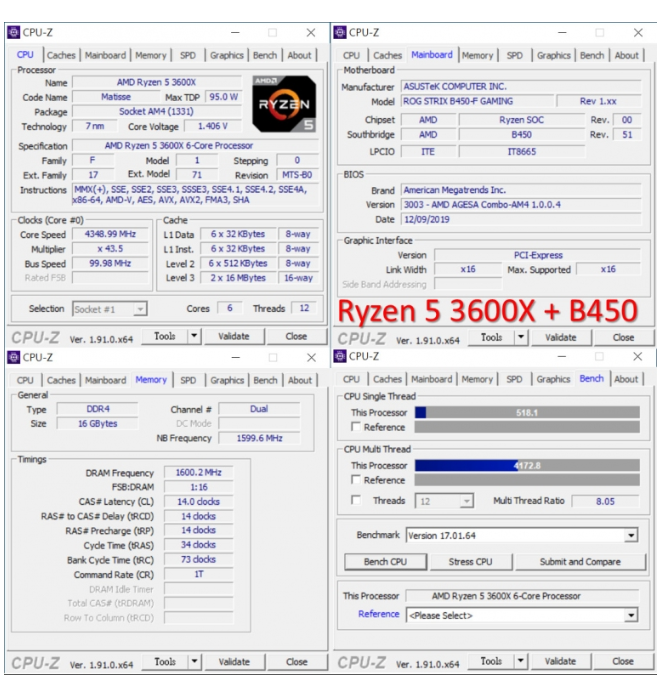
Task: Toggle the Threads checkbox in Bench window
Action: (356, 500)
